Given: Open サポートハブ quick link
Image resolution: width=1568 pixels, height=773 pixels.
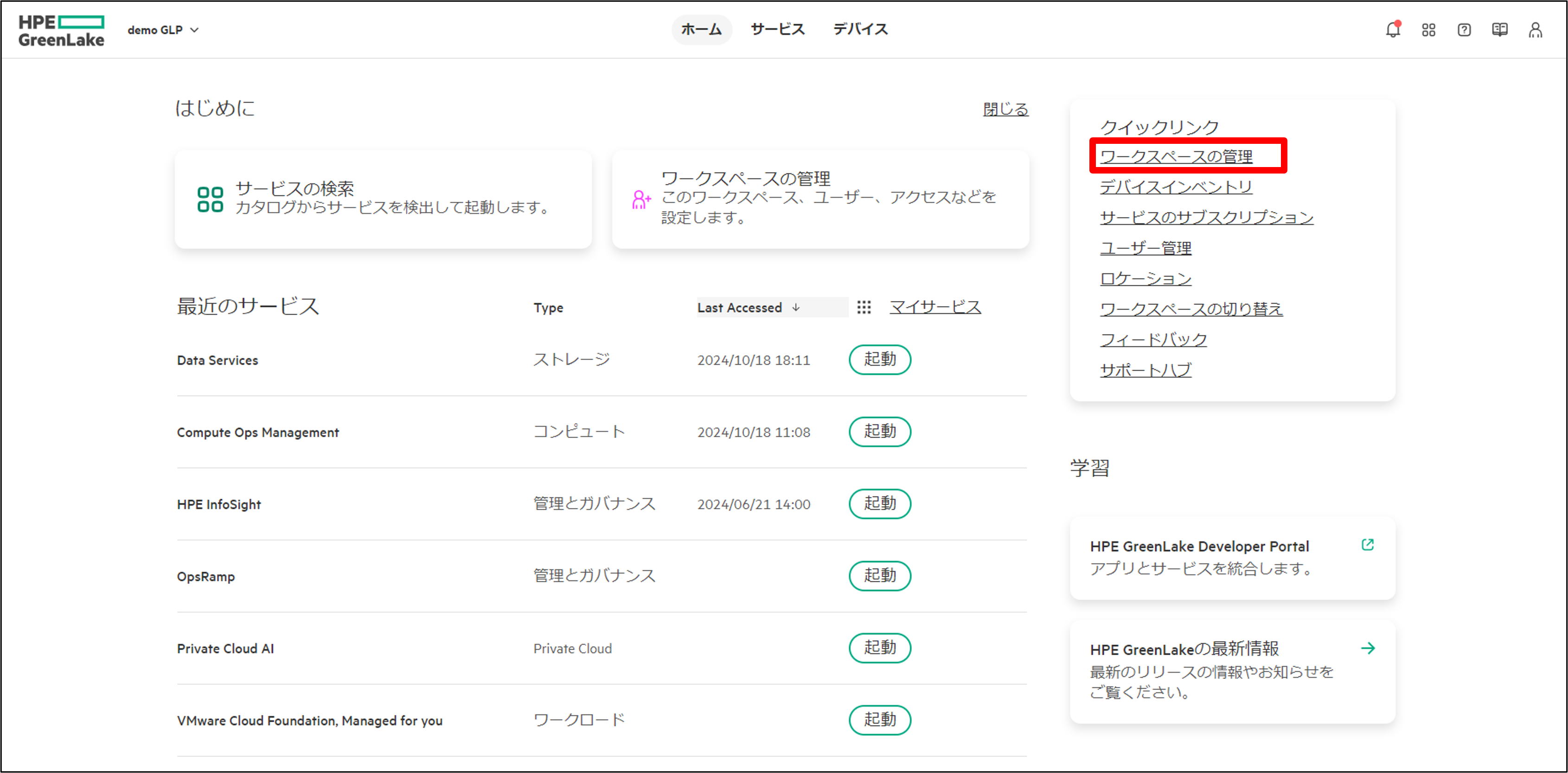Looking at the screenshot, I should [1146, 370].
